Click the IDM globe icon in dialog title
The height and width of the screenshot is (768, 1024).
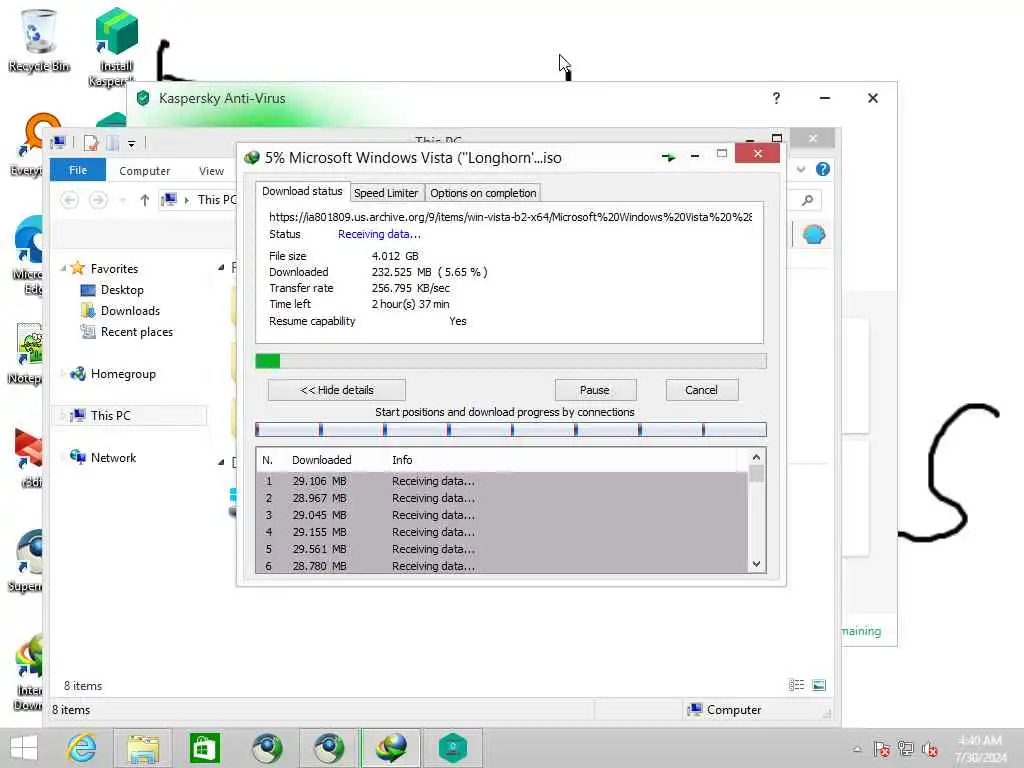(251, 158)
